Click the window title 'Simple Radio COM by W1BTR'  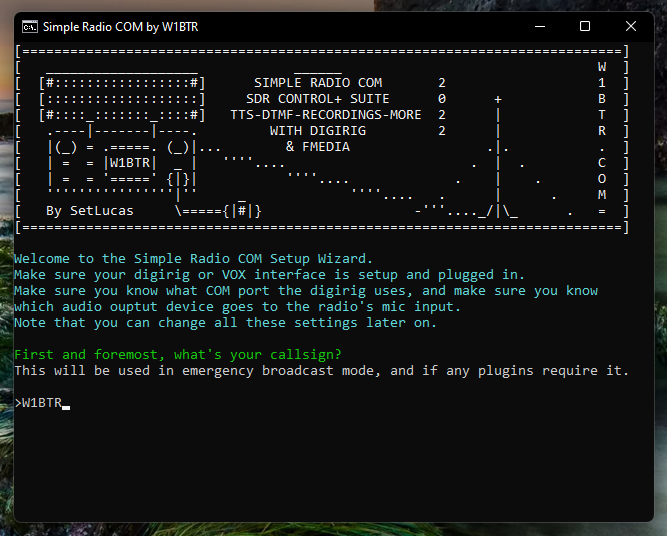point(120,27)
